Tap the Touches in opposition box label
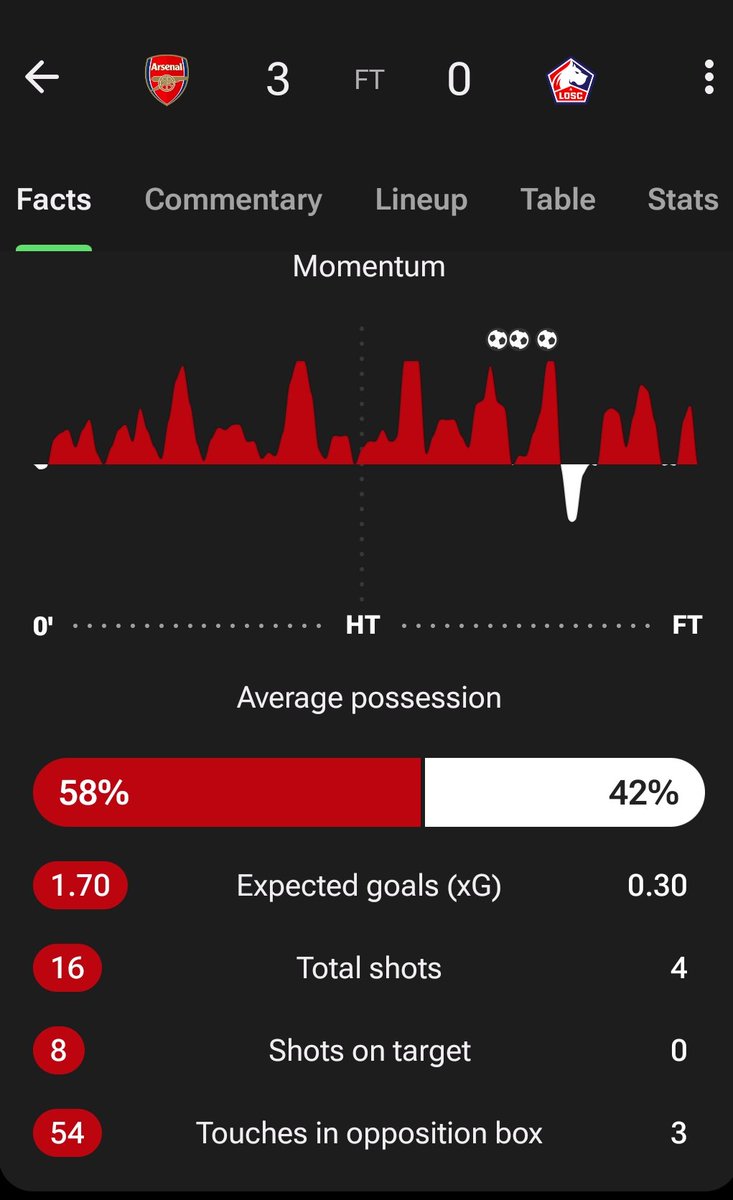This screenshot has width=733, height=1200. click(369, 1133)
